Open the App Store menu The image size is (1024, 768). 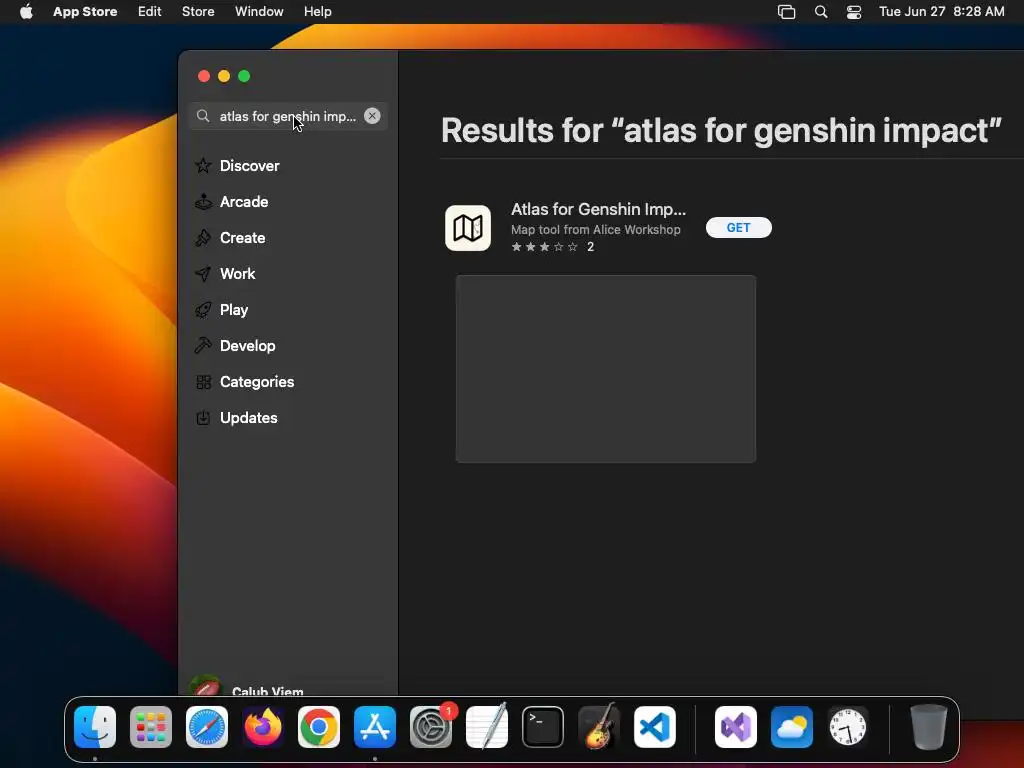coord(85,12)
